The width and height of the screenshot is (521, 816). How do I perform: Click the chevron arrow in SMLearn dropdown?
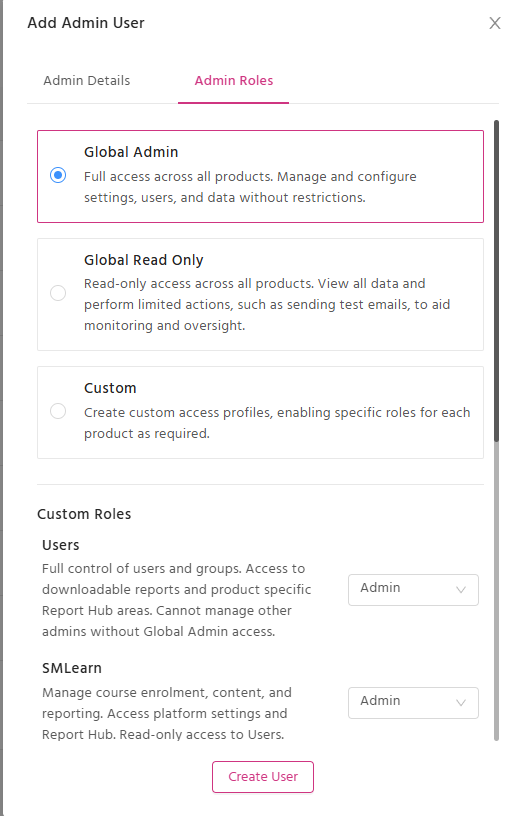pyautogui.click(x=461, y=703)
